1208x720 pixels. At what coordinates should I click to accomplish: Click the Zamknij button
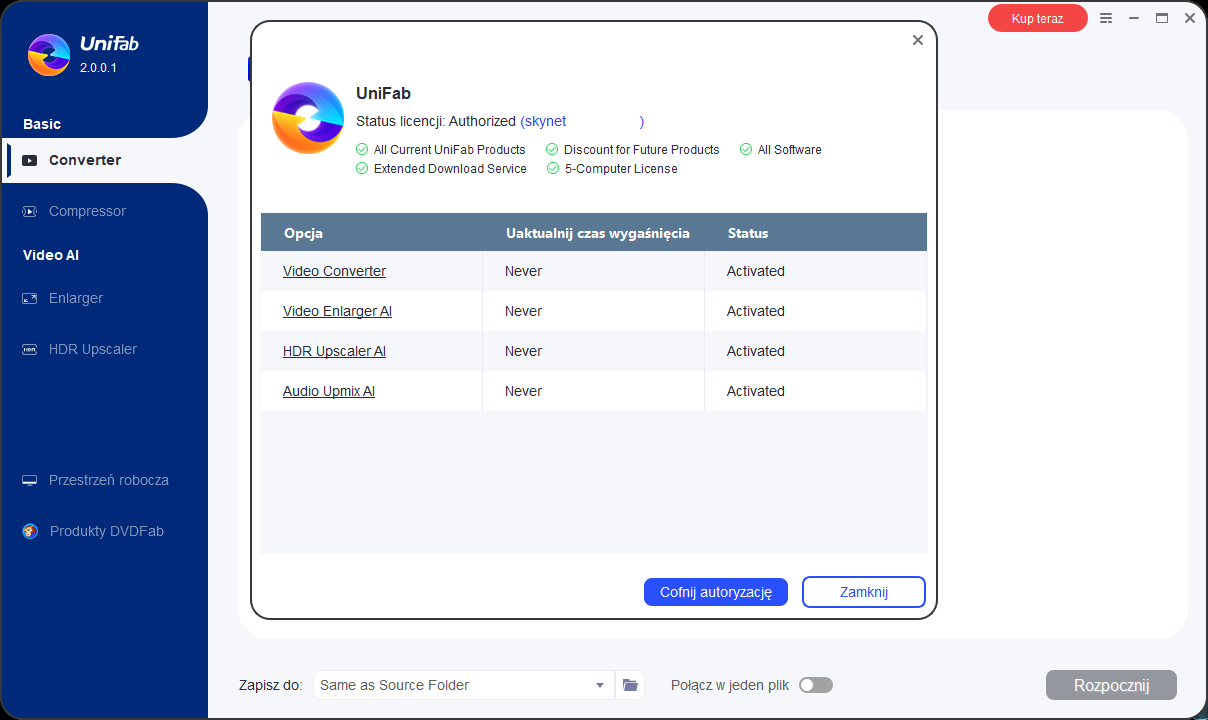864,592
